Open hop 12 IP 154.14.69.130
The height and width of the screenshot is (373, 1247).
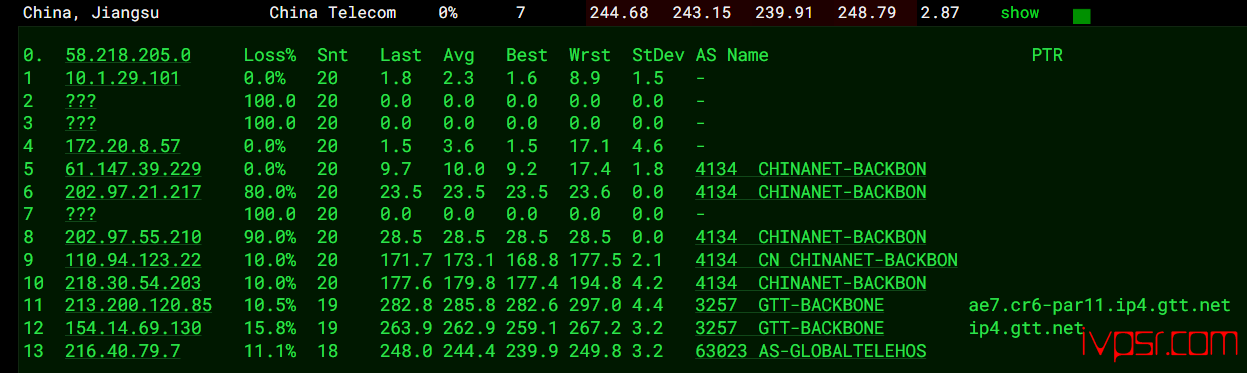point(133,328)
